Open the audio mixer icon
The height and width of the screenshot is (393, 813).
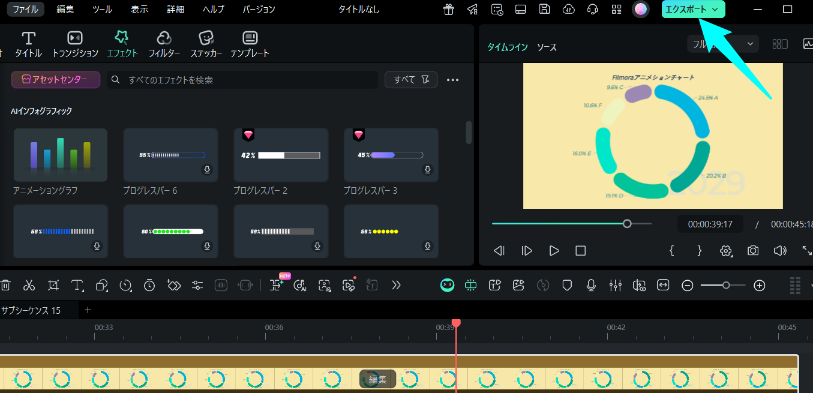(615, 285)
